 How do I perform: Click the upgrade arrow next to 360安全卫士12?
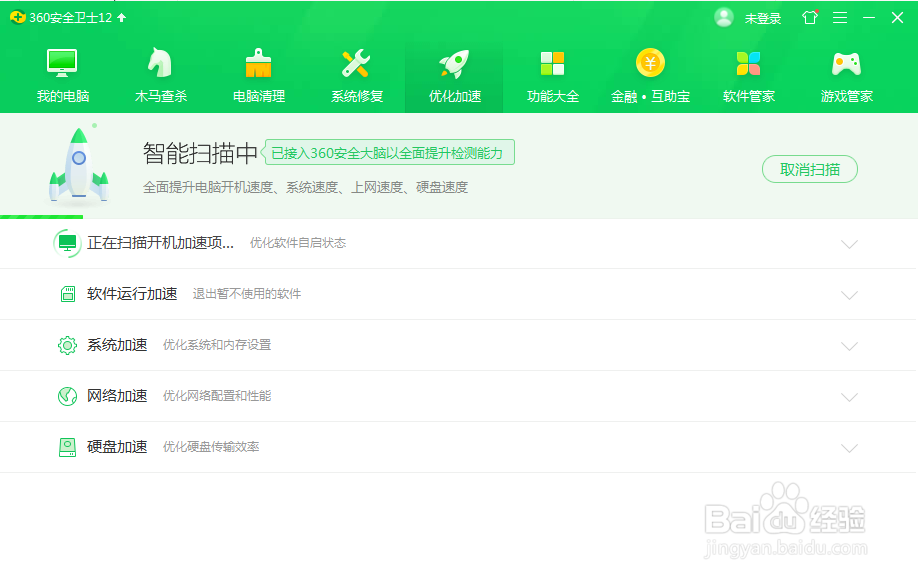[122, 18]
